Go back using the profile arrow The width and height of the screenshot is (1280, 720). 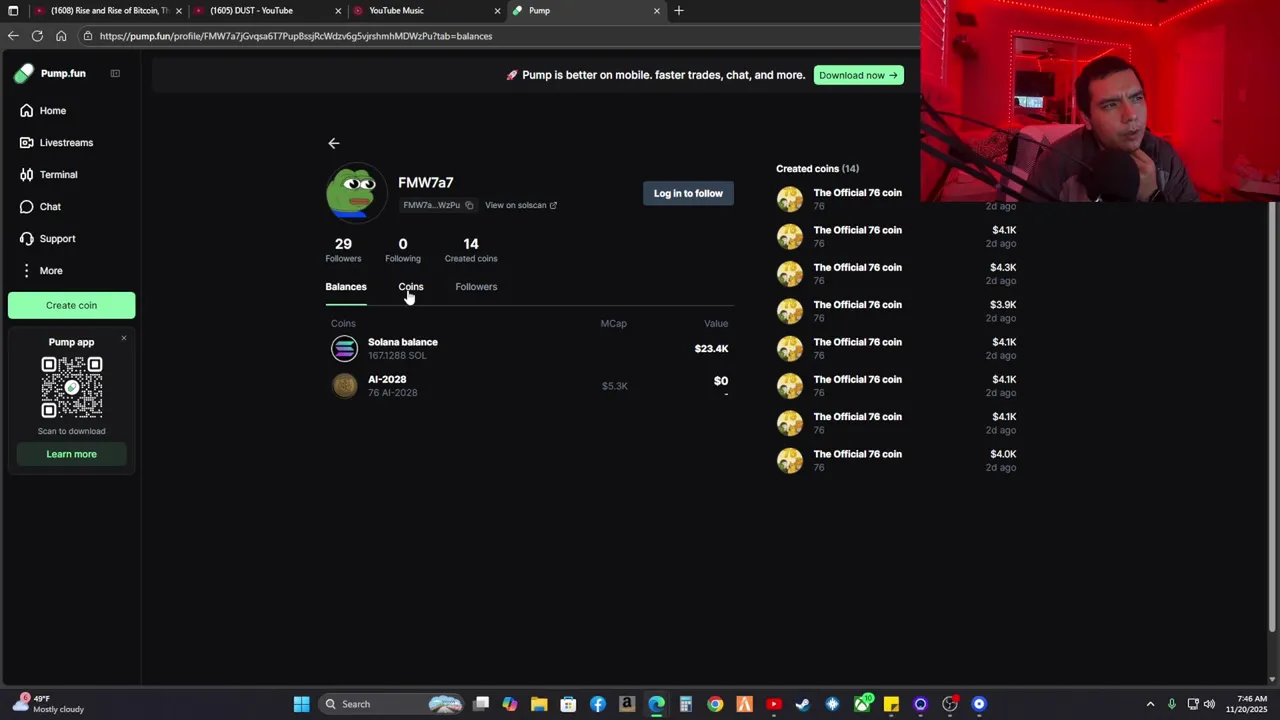[x=334, y=143]
